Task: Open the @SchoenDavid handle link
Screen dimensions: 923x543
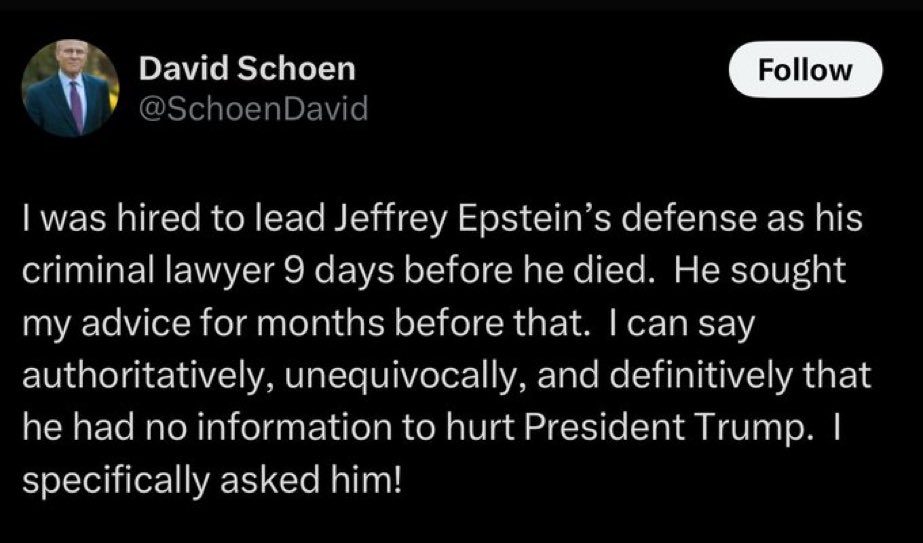Action: pos(253,107)
